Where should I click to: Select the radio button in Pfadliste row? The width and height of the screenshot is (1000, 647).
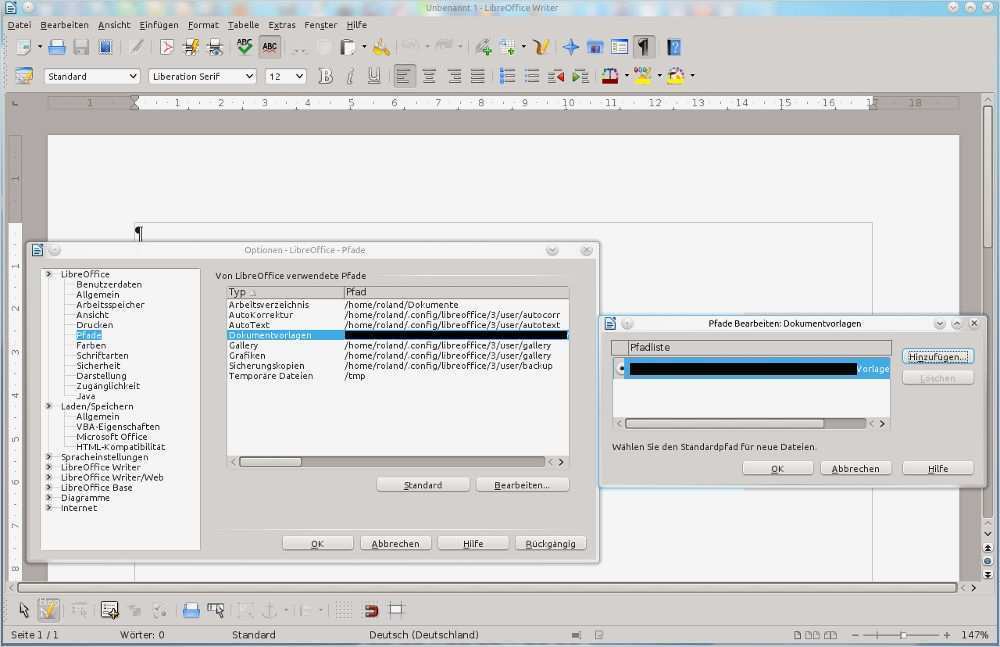point(622,368)
